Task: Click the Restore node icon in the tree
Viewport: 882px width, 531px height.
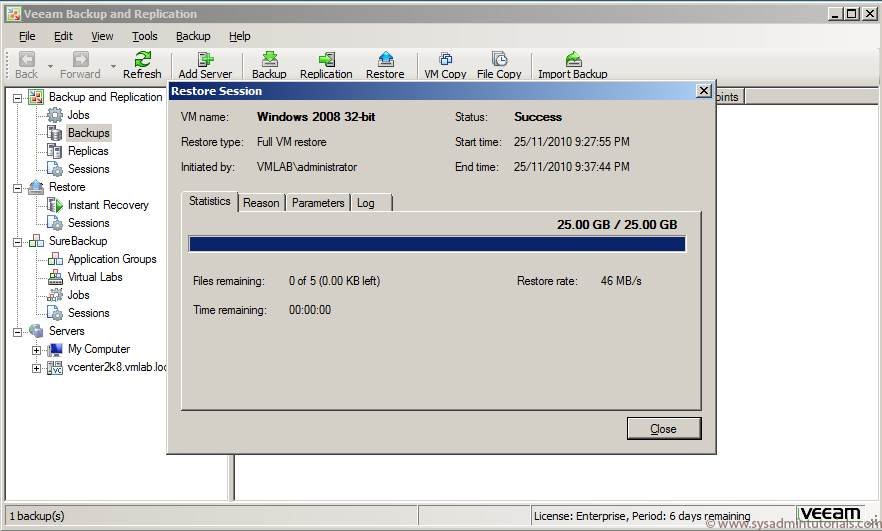Action: [x=36, y=187]
